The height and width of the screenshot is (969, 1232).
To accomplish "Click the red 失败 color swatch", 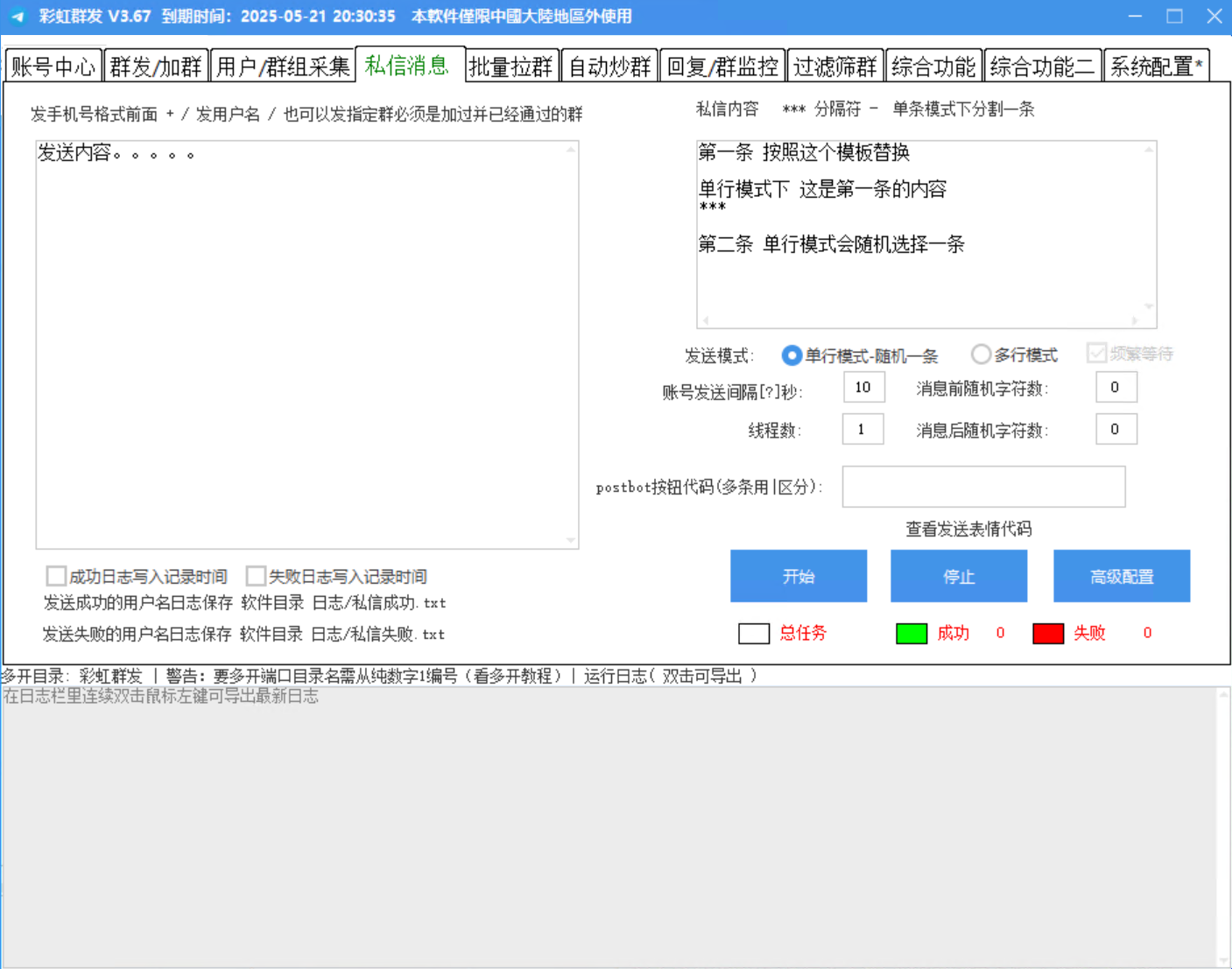I will click(x=1048, y=634).
